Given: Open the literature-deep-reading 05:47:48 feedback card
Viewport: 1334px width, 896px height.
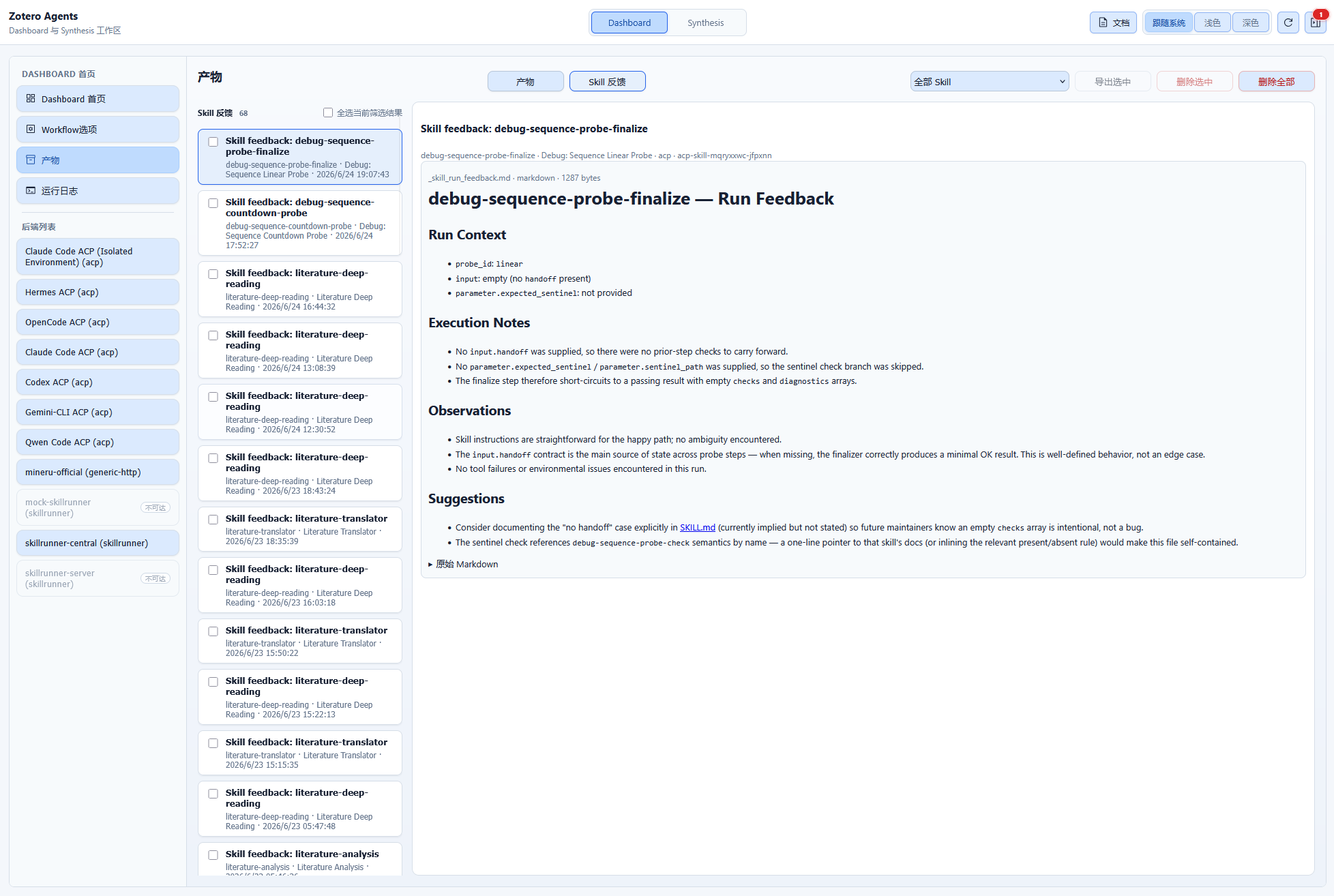Looking at the screenshot, I should coord(300,809).
